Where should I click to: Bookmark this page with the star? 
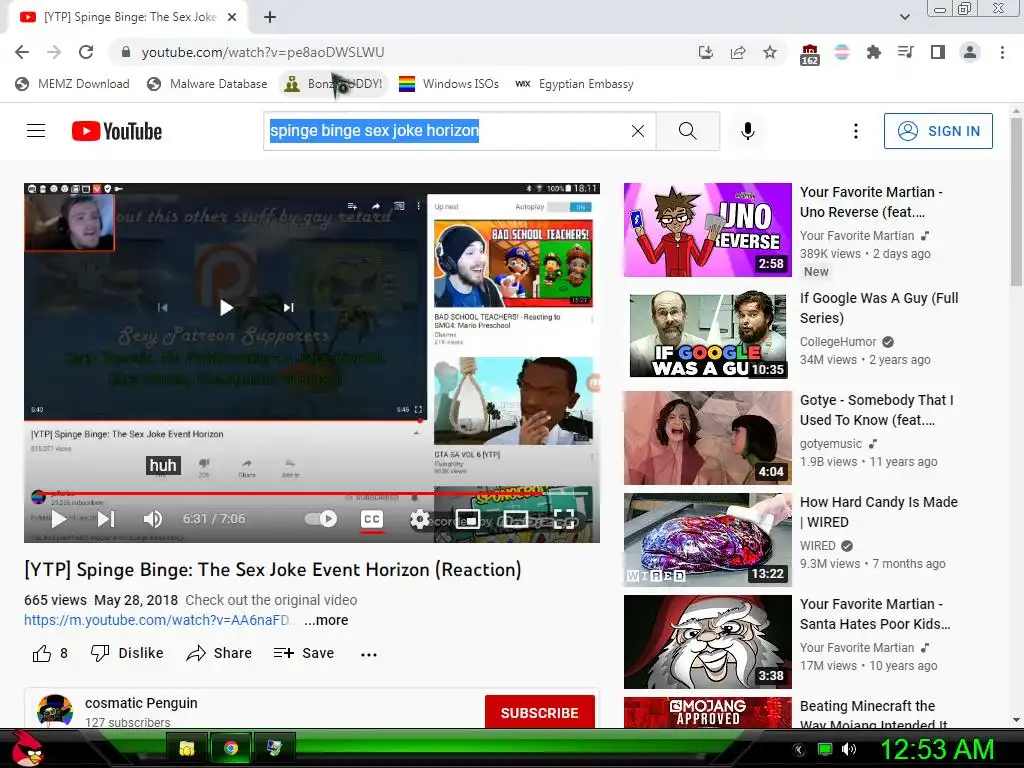770,52
